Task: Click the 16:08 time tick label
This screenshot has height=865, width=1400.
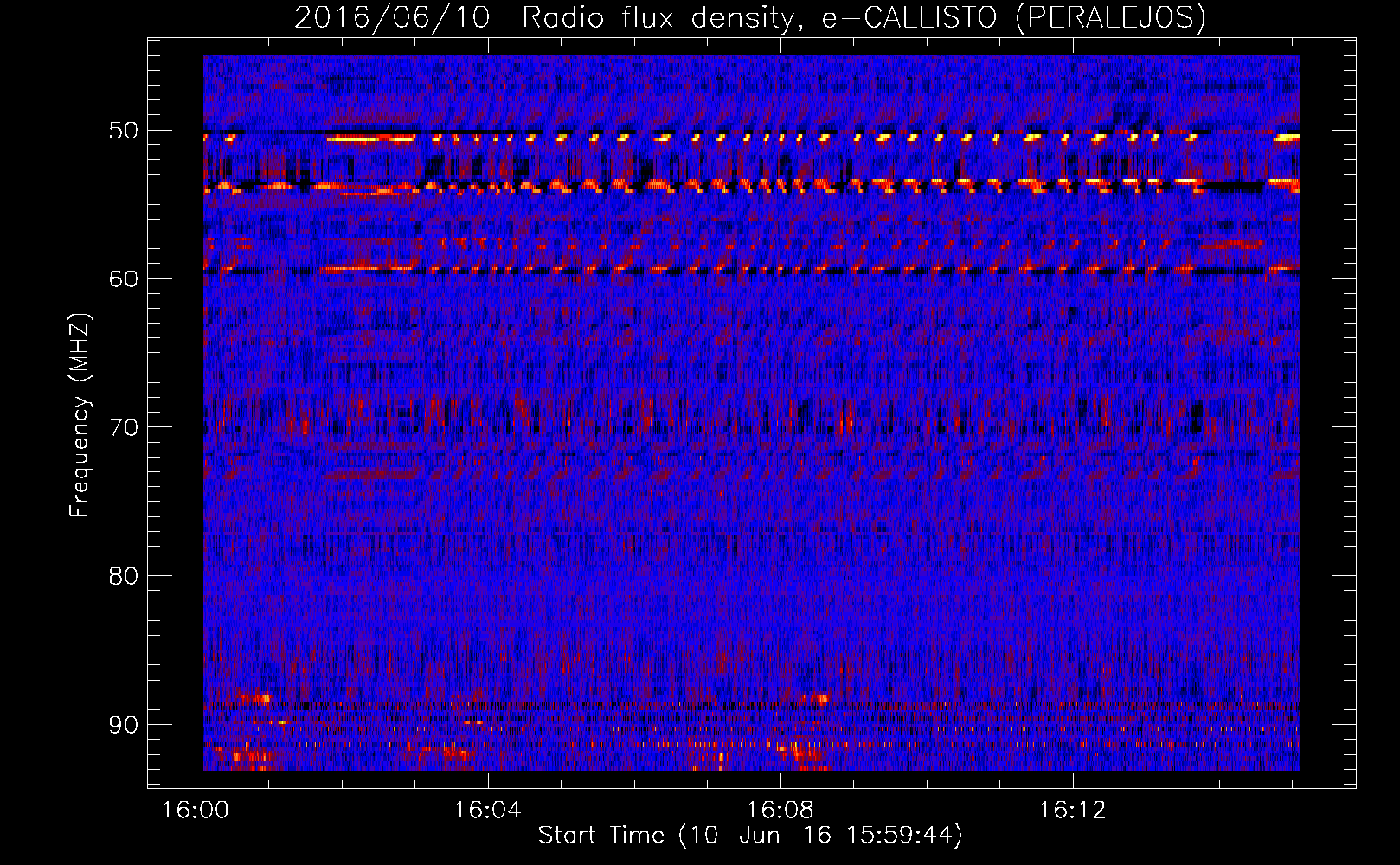Action: point(780,811)
